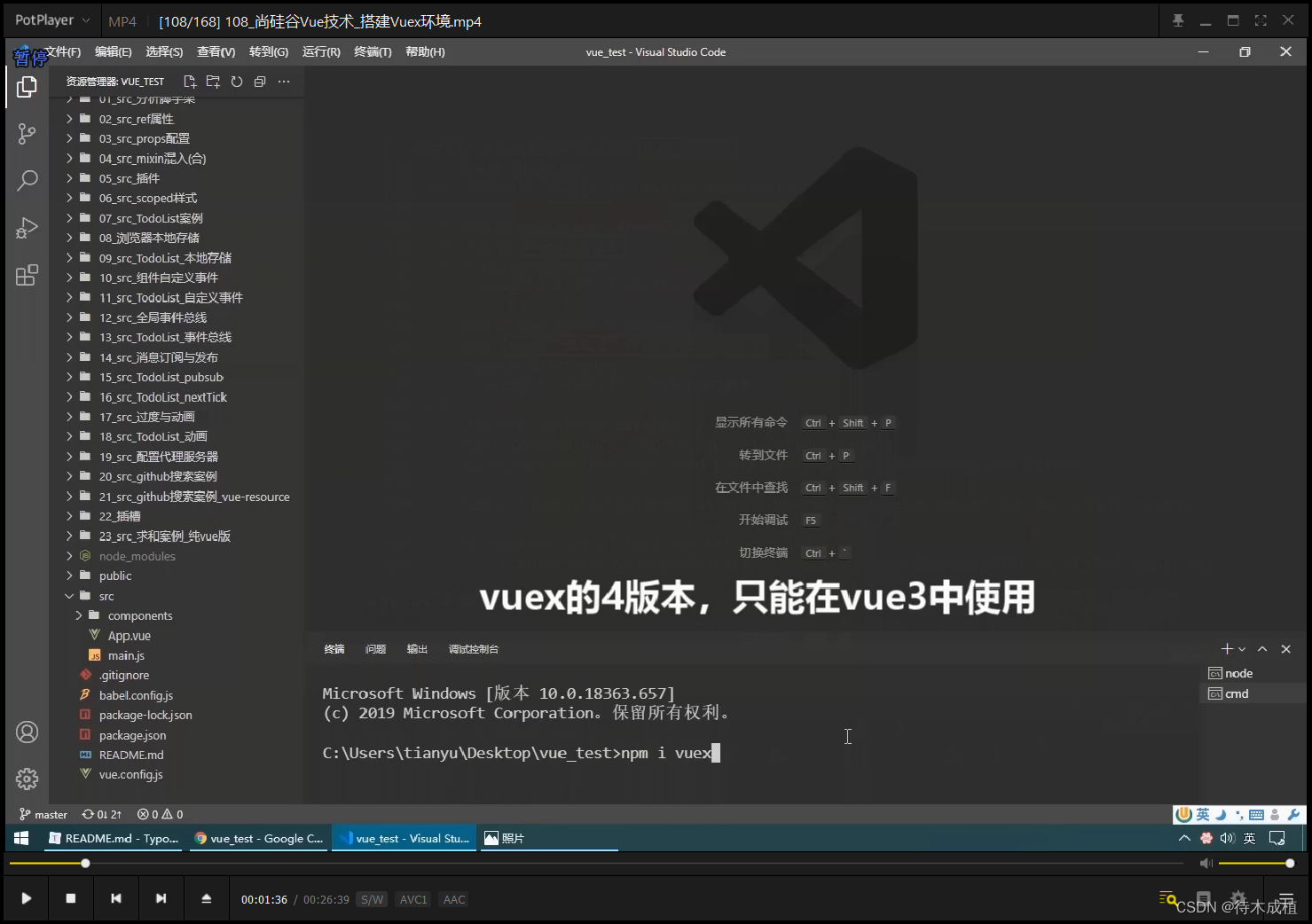This screenshot has height=924, width=1312.
Task: Refresh the explorer file tree
Action: (x=237, y=82)
